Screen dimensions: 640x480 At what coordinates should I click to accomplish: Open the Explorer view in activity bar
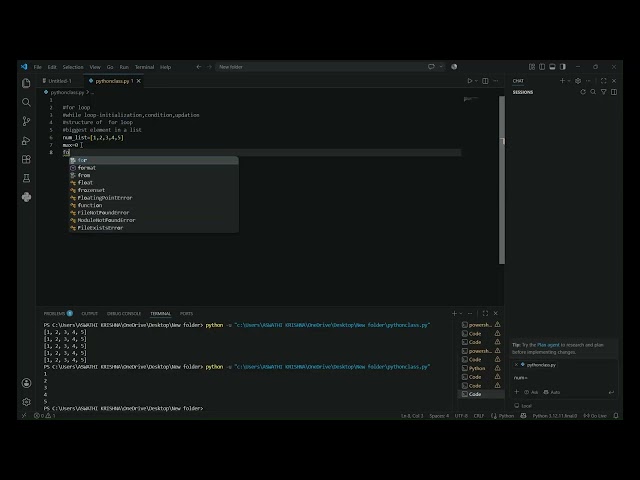[x=26, y=83]
